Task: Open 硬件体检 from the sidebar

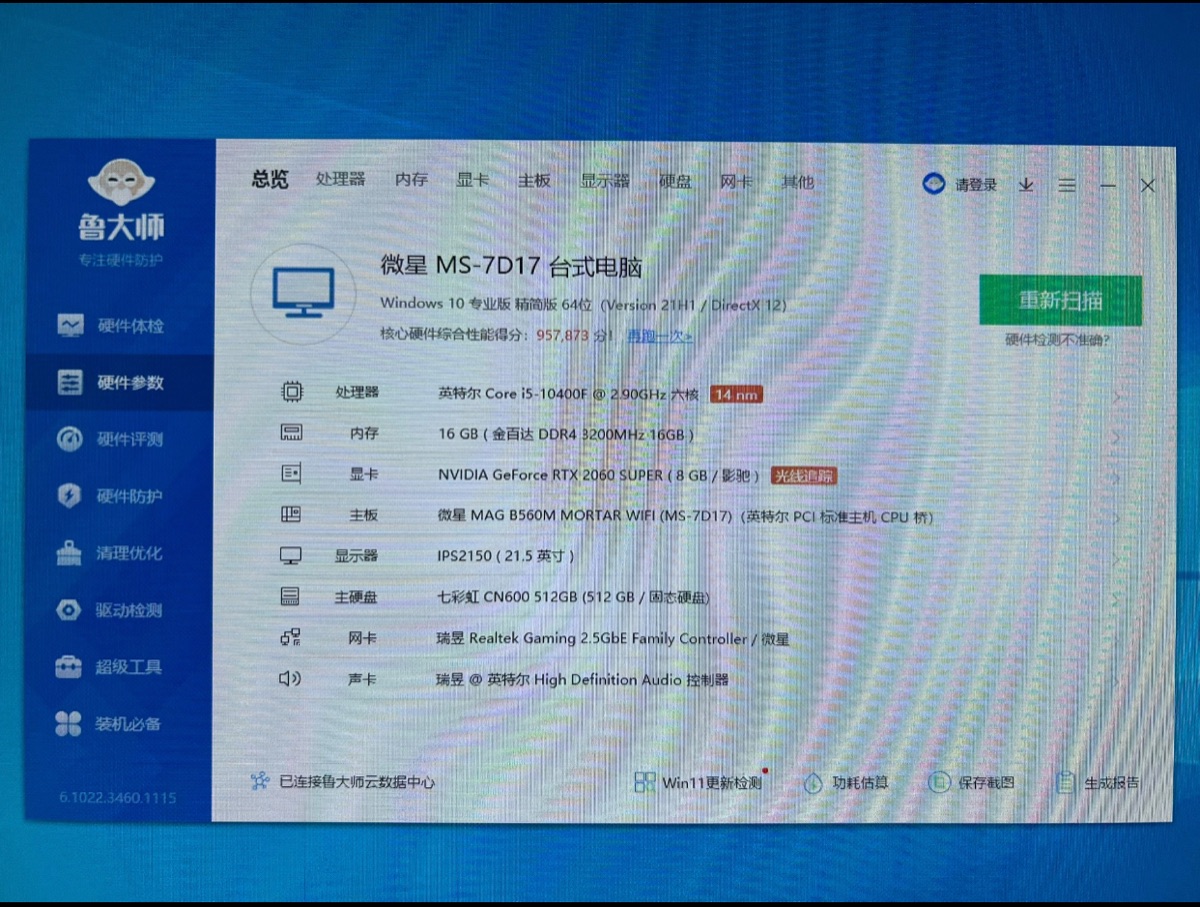Action: (x=110, y=326)
